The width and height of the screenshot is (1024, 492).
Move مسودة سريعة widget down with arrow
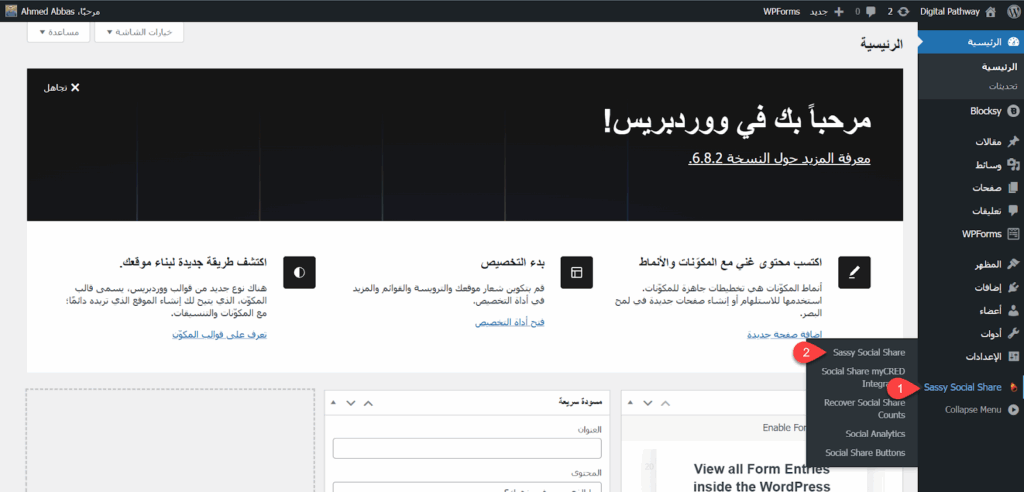pos(351,402)
